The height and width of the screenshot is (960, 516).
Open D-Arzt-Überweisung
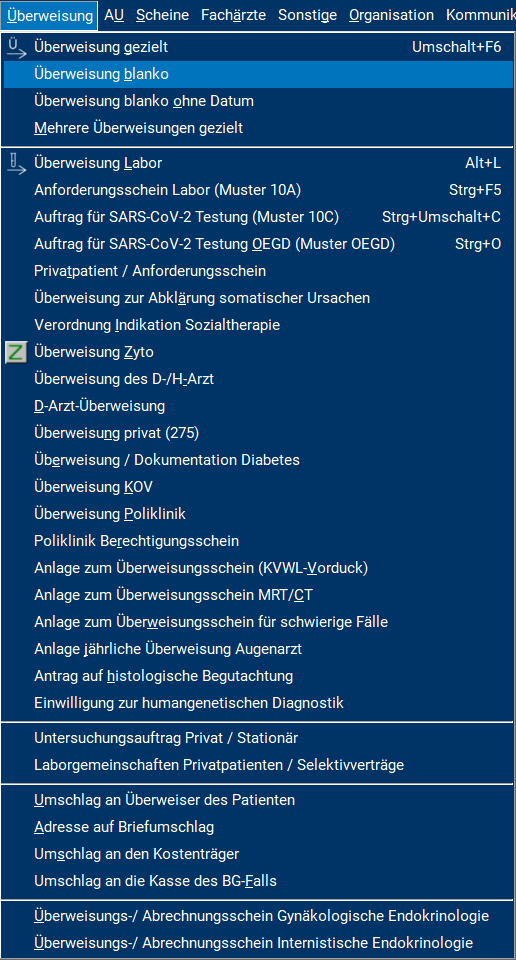[x=258, y=407]
